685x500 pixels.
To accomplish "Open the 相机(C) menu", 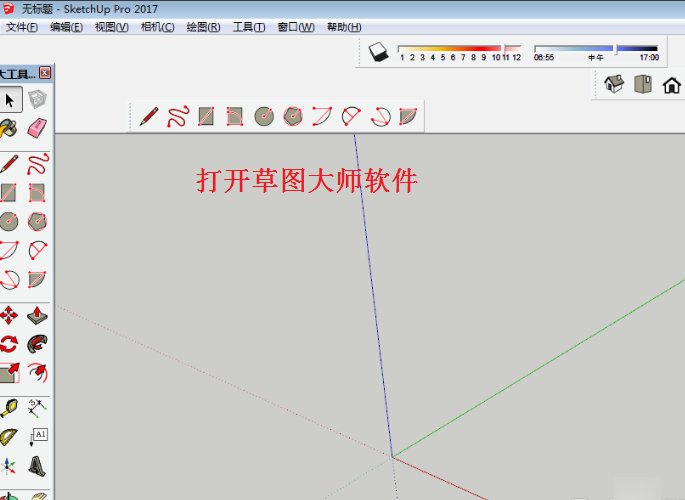I will 158,27.
